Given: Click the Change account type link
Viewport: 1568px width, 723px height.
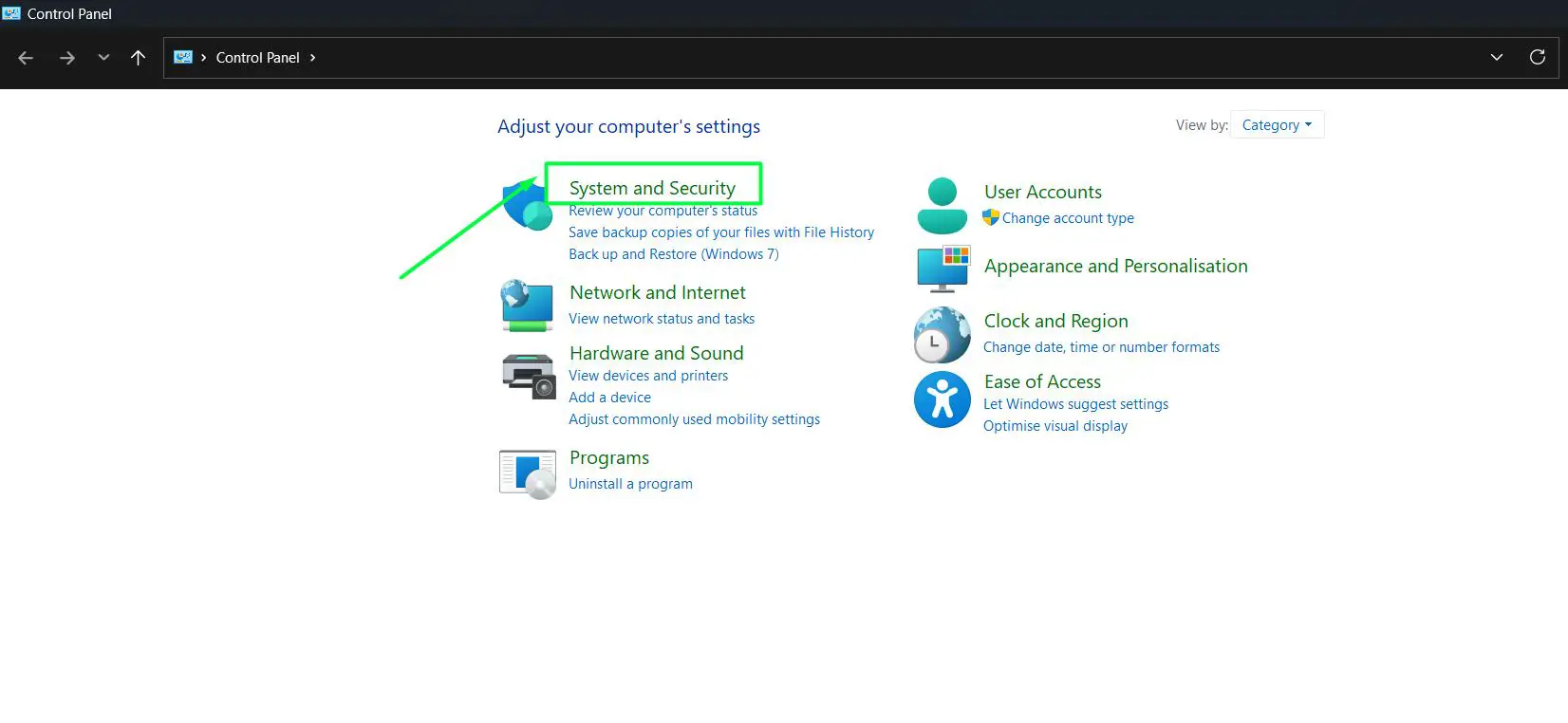Looking at the screenshot, I should (1068, 218).
